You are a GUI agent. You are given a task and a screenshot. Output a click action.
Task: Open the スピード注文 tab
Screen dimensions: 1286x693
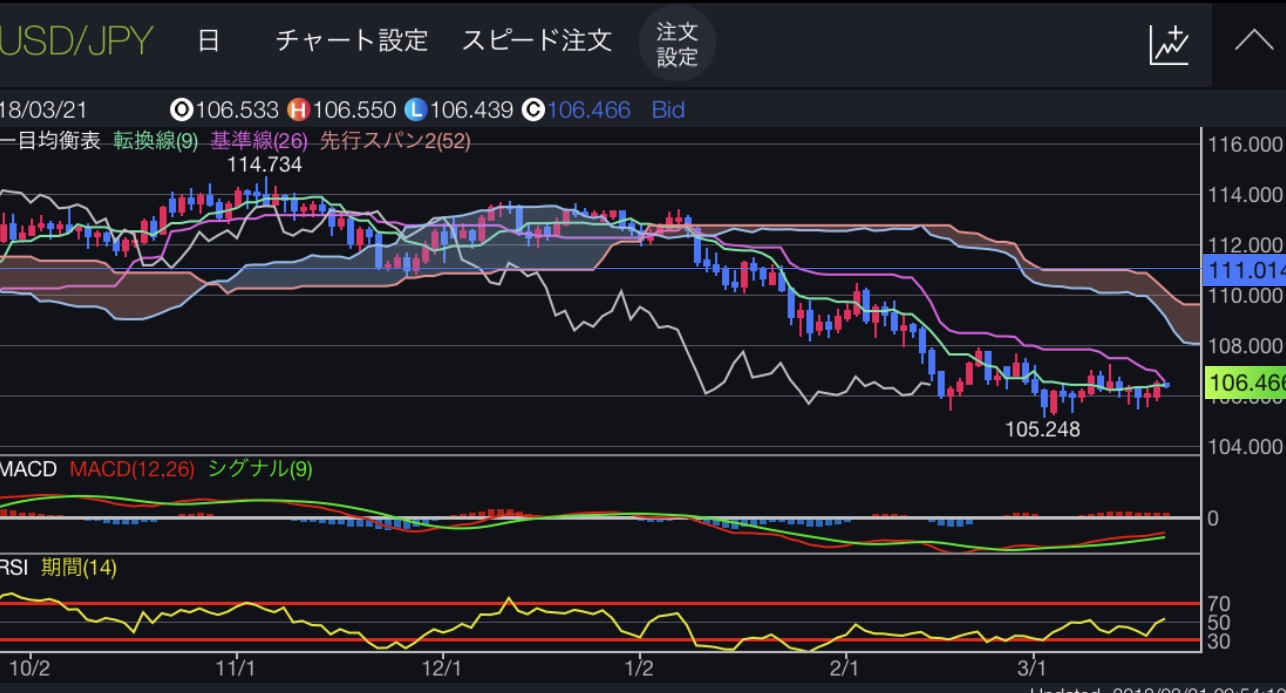coord(536,41)
